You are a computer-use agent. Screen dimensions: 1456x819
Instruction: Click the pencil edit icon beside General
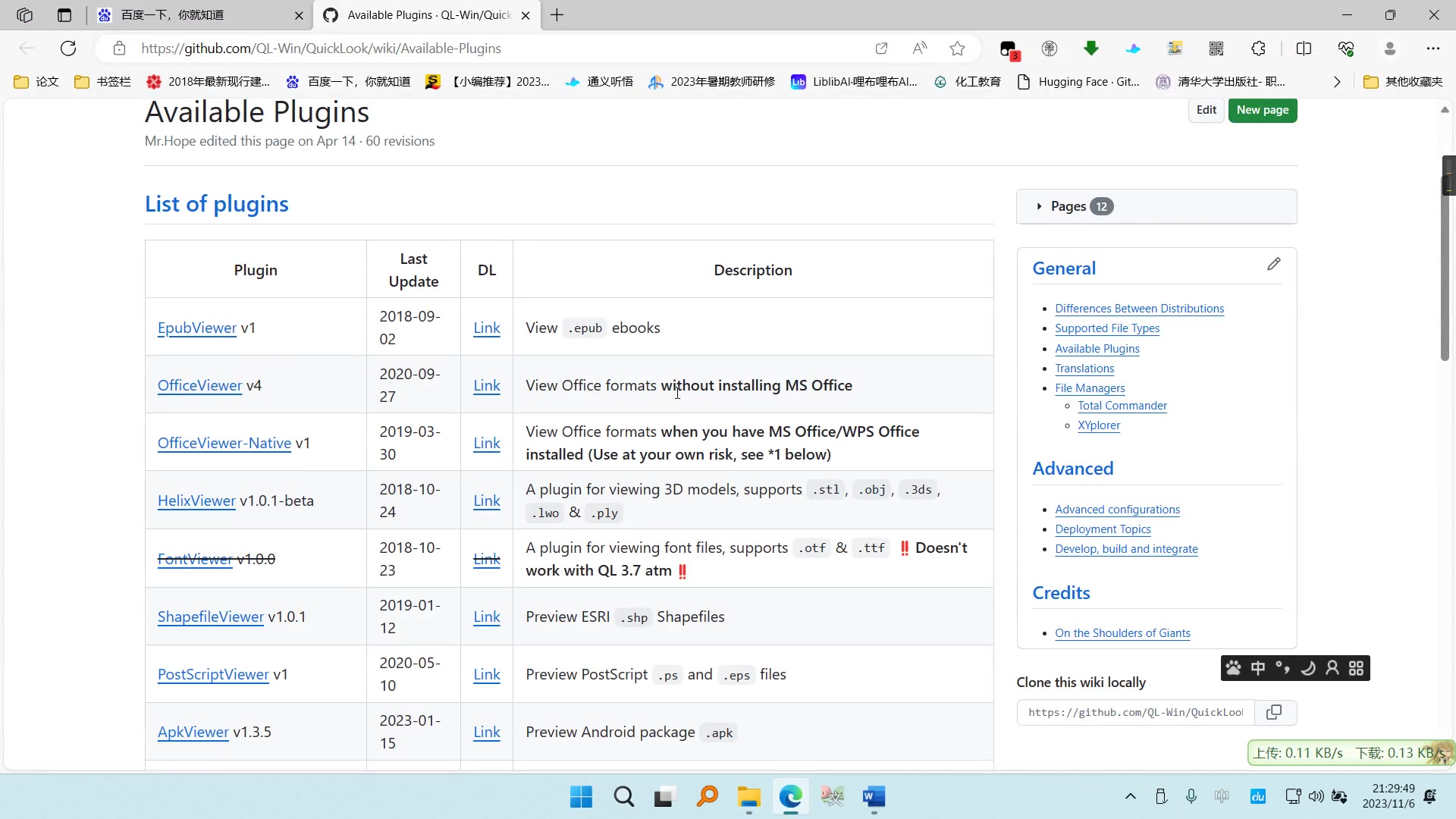pos(1273,264)
